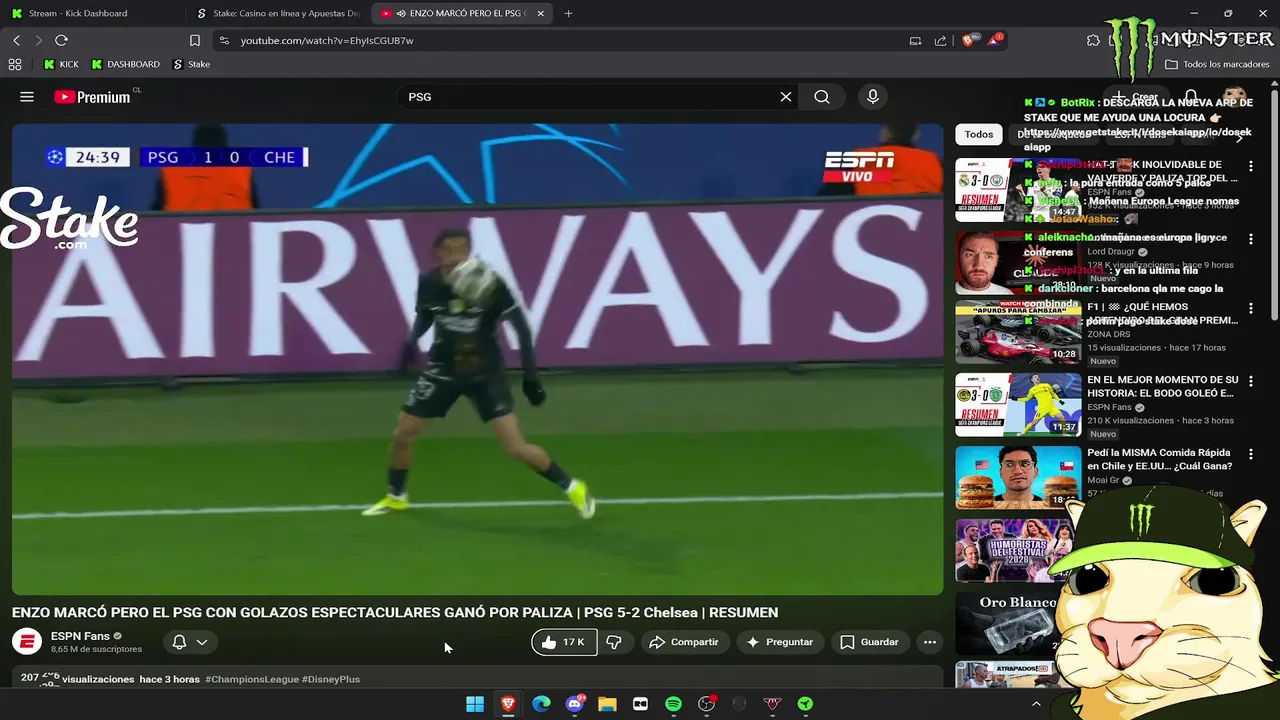The width and height of the screenshot is (1280, 720).
Task: Click the video player area
Action: 477,359
